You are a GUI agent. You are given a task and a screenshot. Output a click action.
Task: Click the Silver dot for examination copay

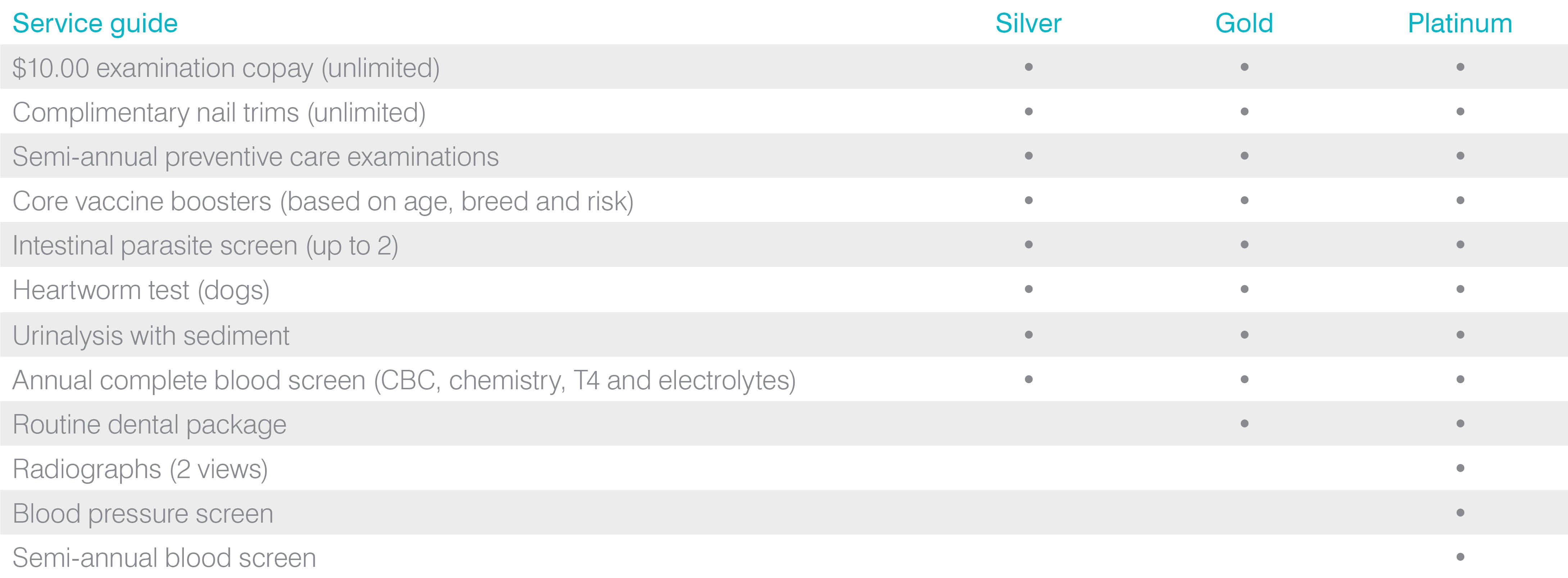coord(1029,67)
